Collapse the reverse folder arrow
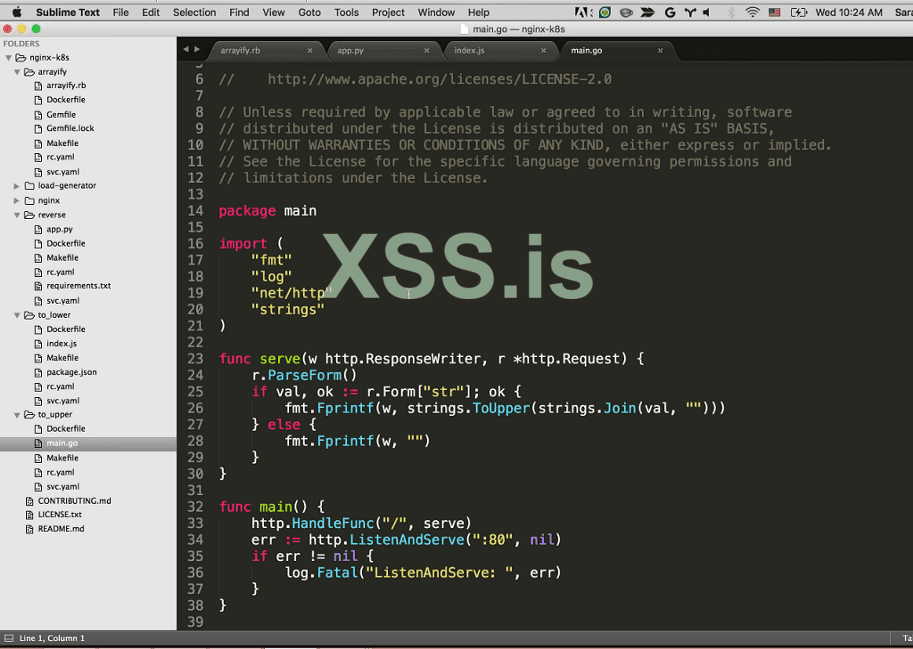Viewport: 913px width, 649px height. click(17, 215)
